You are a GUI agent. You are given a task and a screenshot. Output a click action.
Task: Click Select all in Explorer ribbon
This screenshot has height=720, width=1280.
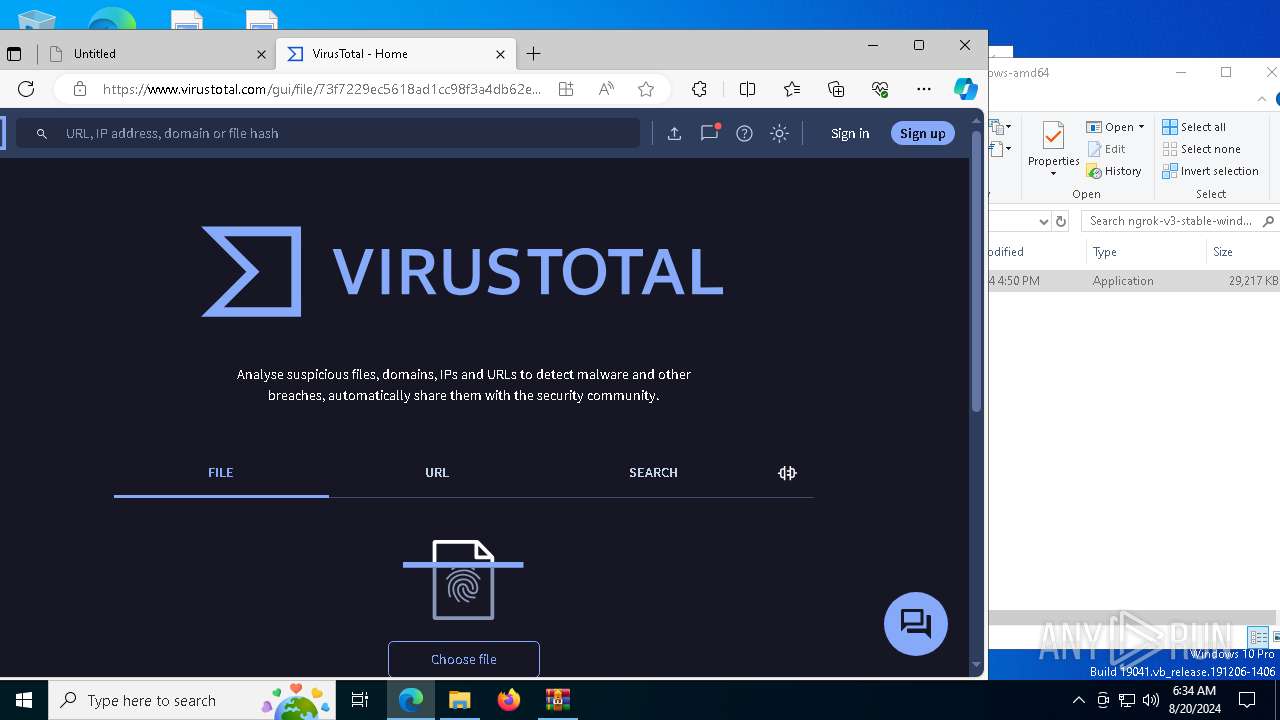coord(1194,127)
